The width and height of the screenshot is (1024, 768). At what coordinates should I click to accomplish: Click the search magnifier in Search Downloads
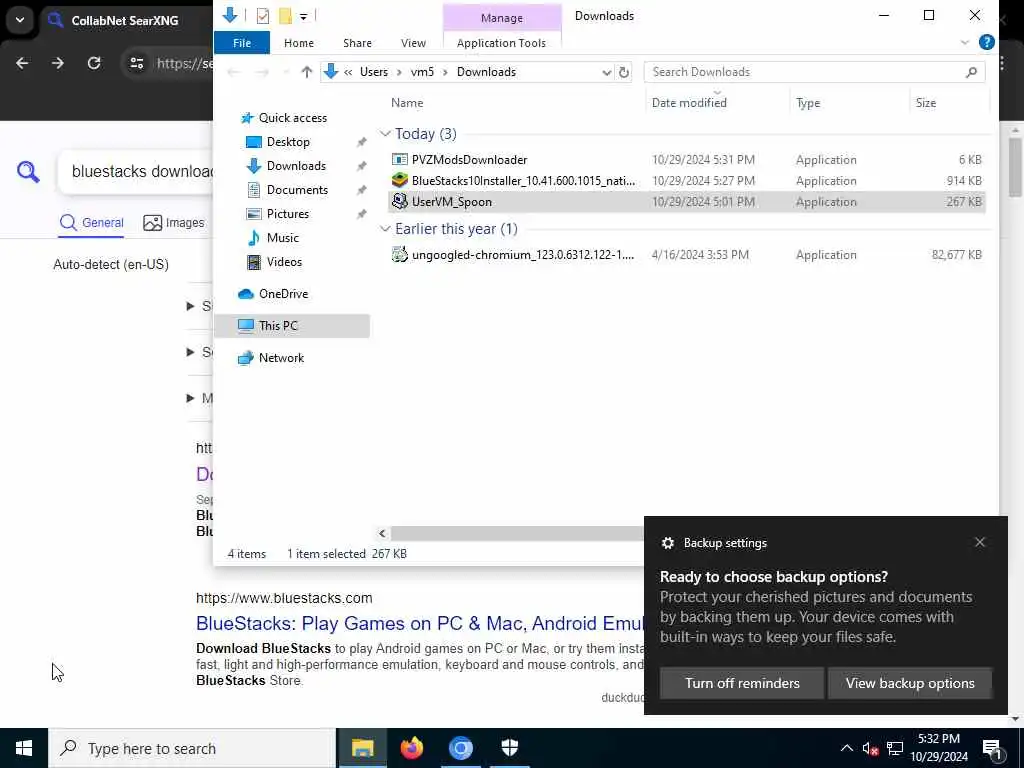(x=971, y=72)
